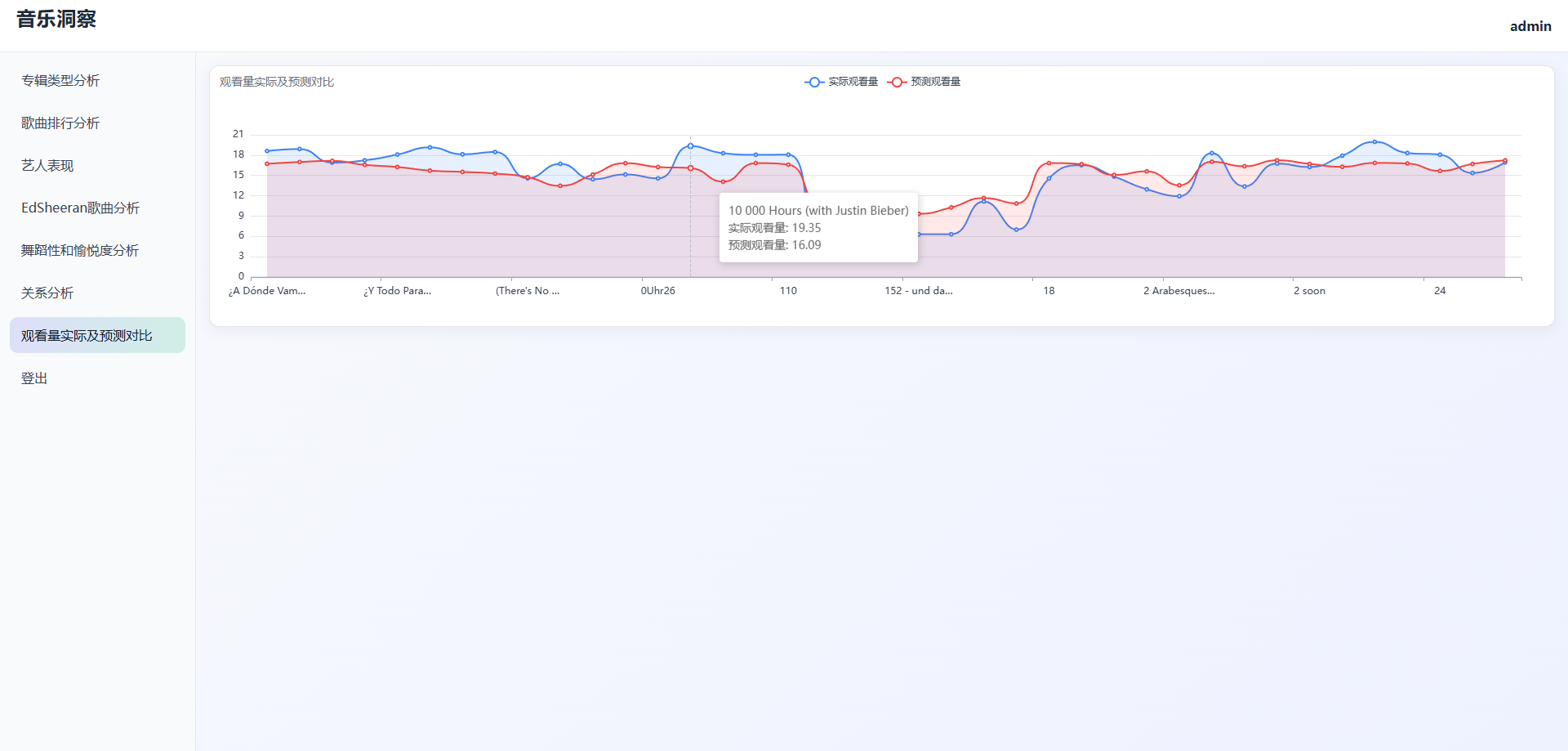
Task: Click the 0Uhr26 x-axis label
Action: [657, 291]
